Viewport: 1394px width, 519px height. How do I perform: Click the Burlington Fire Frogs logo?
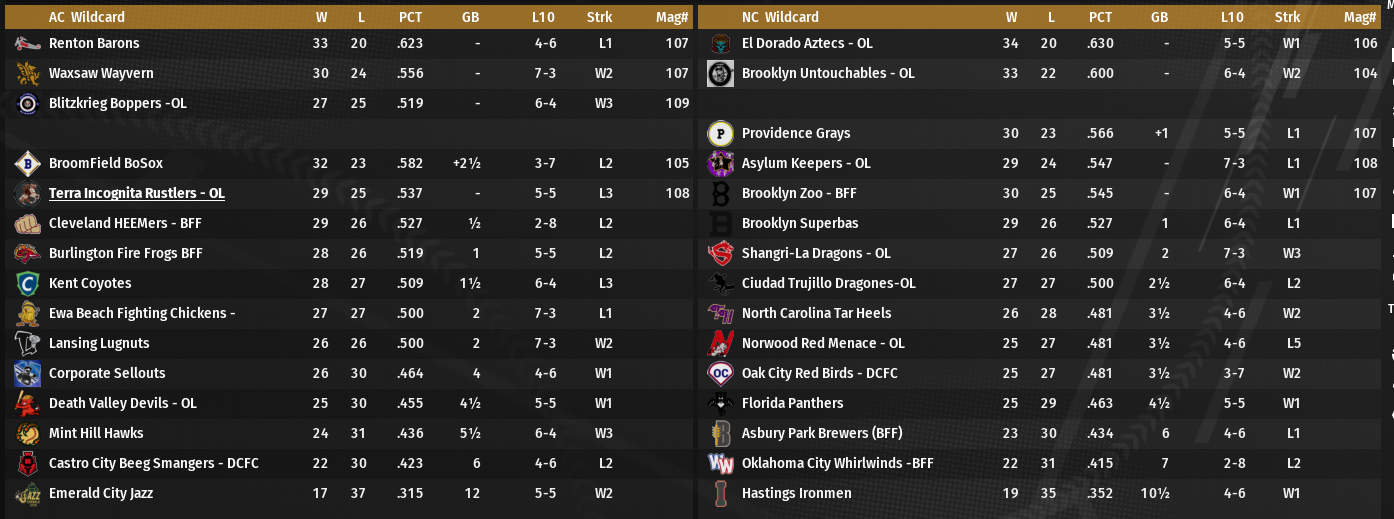click(x=28, y=254)
